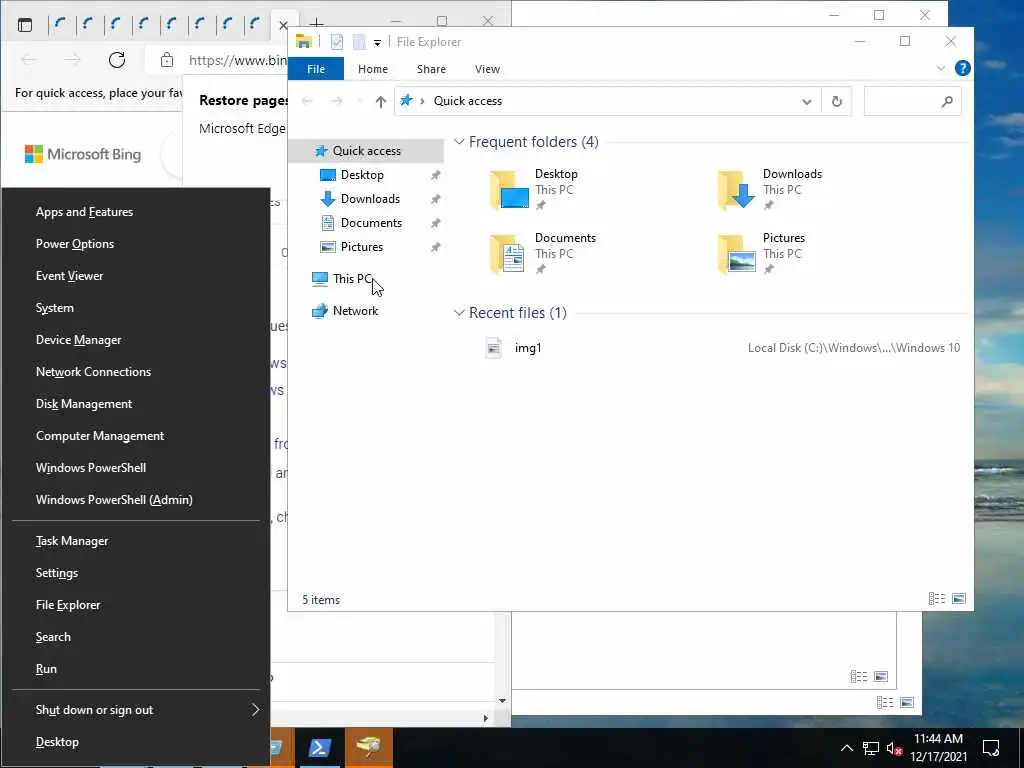Click the Explorer search box
1024x768 pixels.
[912, 101]
